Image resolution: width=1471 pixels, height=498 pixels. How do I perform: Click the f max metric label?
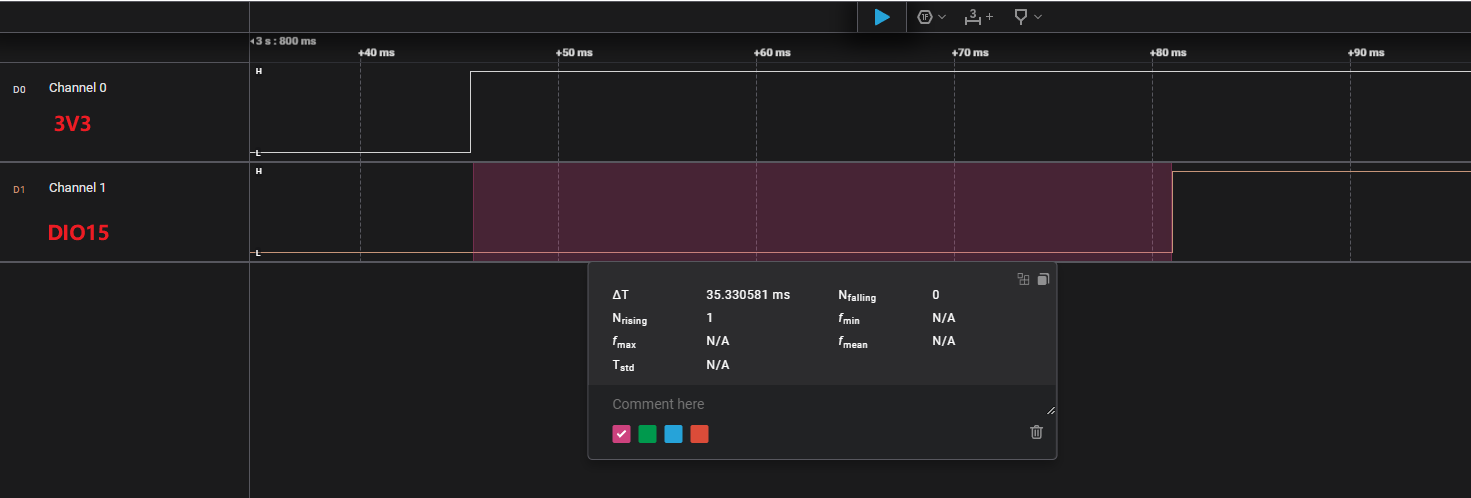pyautogui.click(x=624, y=342)
